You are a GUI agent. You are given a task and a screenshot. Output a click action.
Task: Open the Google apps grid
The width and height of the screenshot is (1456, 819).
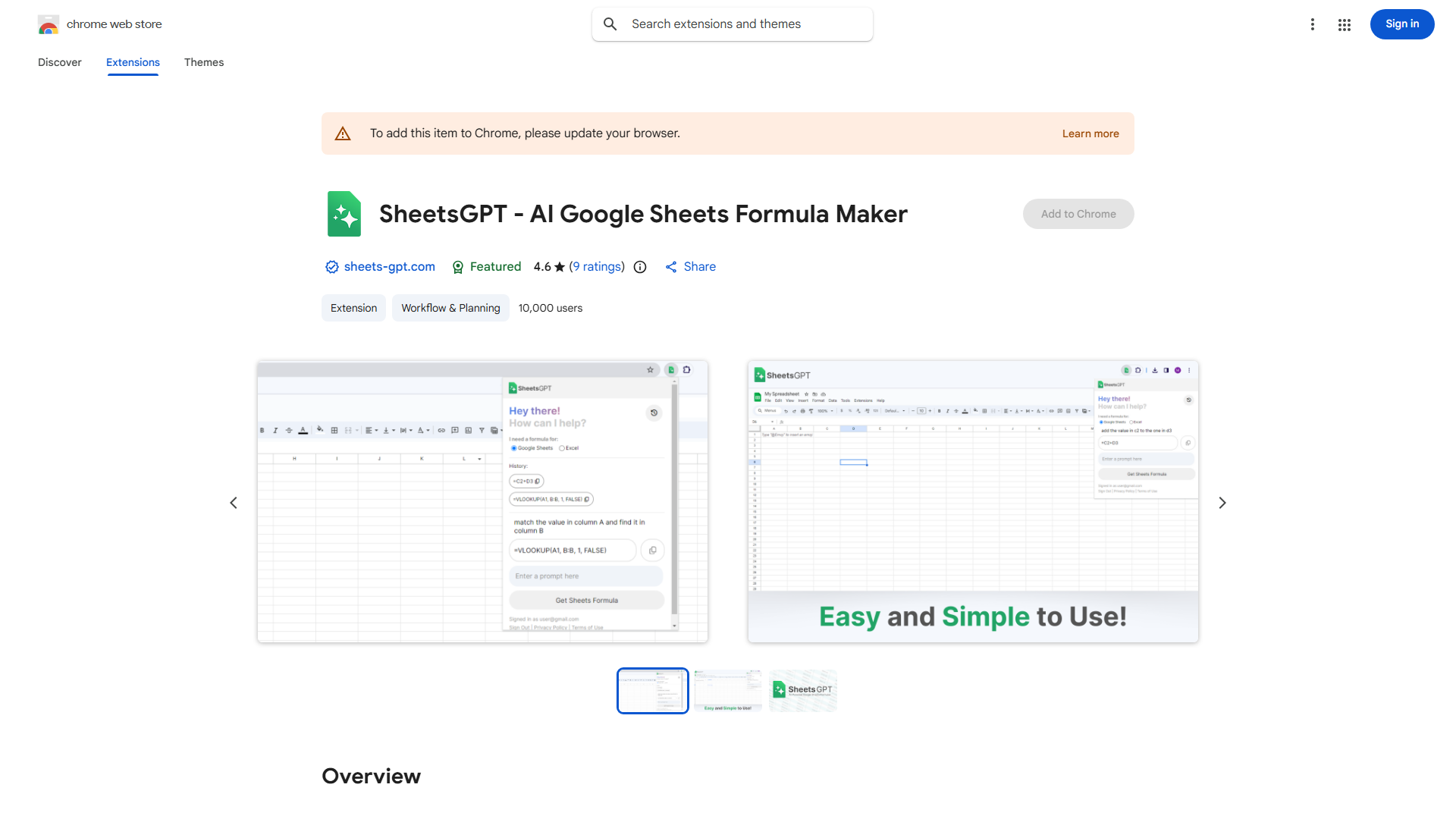pyautogui.click(x=1345, y=24)
